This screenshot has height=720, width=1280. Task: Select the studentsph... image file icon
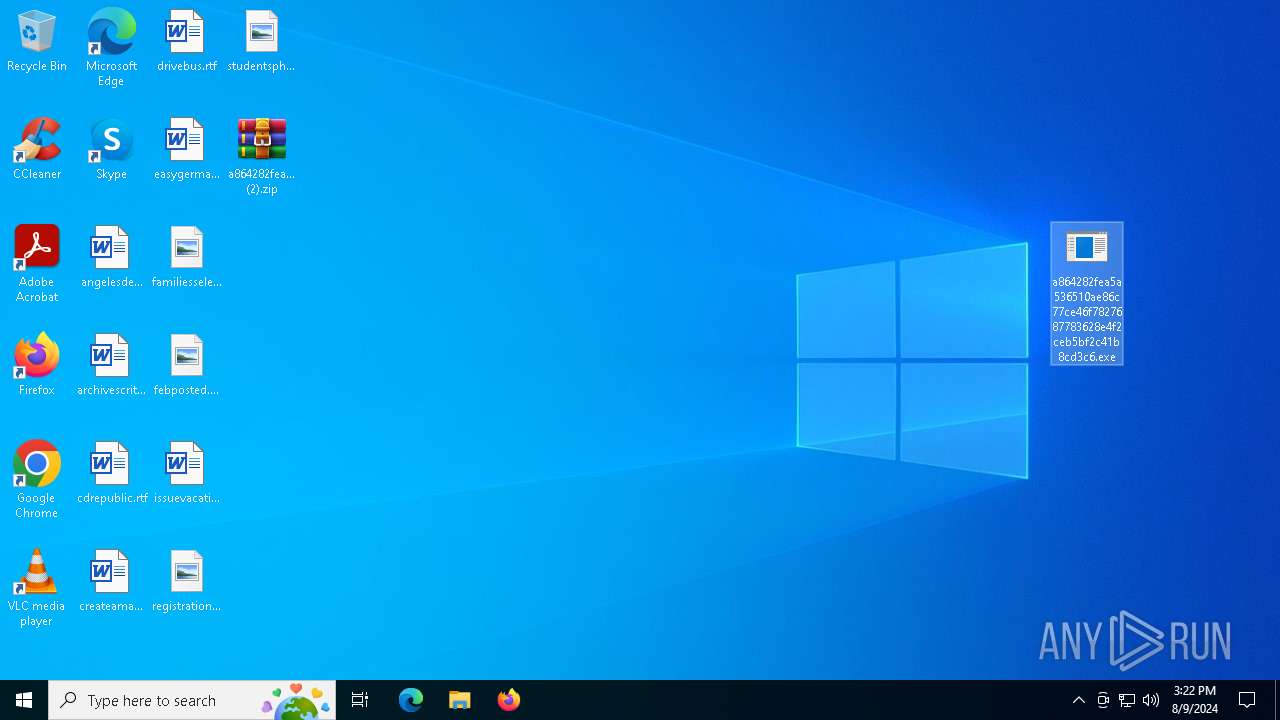[261, 42]
